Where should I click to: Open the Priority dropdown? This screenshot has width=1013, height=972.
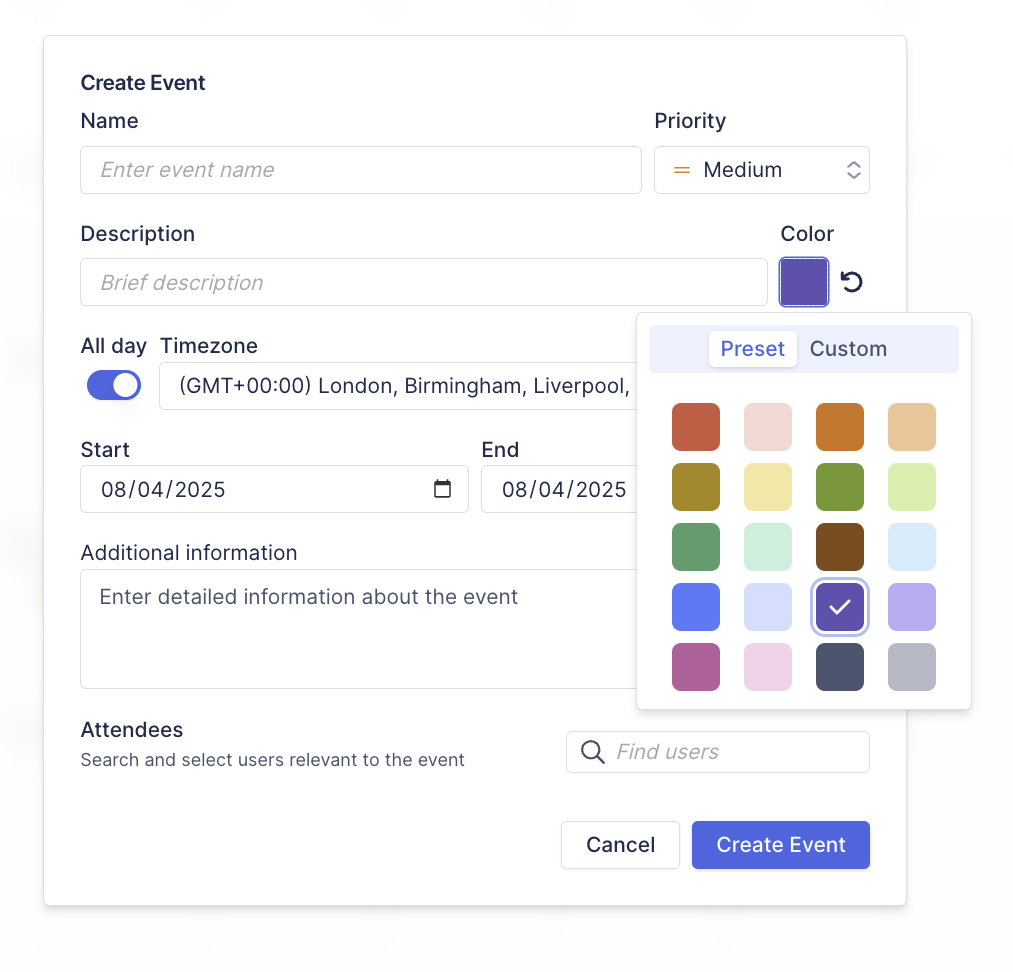[x=762, y=170]
